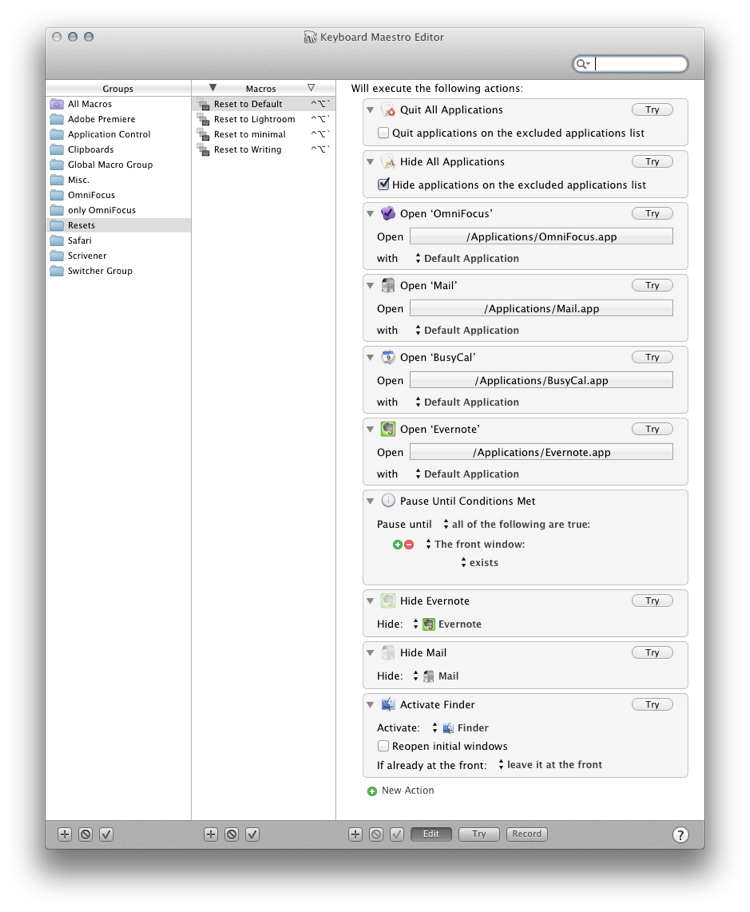The height and width of the screenshot is (912, 750).
Task: Collapse the Open 'OmniFocus' action
Action: (370, 213)
